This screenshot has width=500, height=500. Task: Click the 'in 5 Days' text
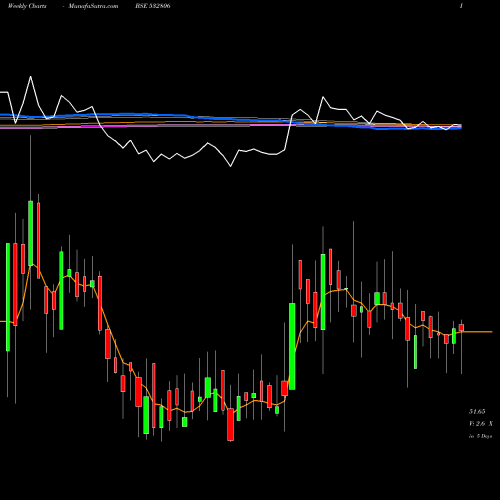point(480,436)
